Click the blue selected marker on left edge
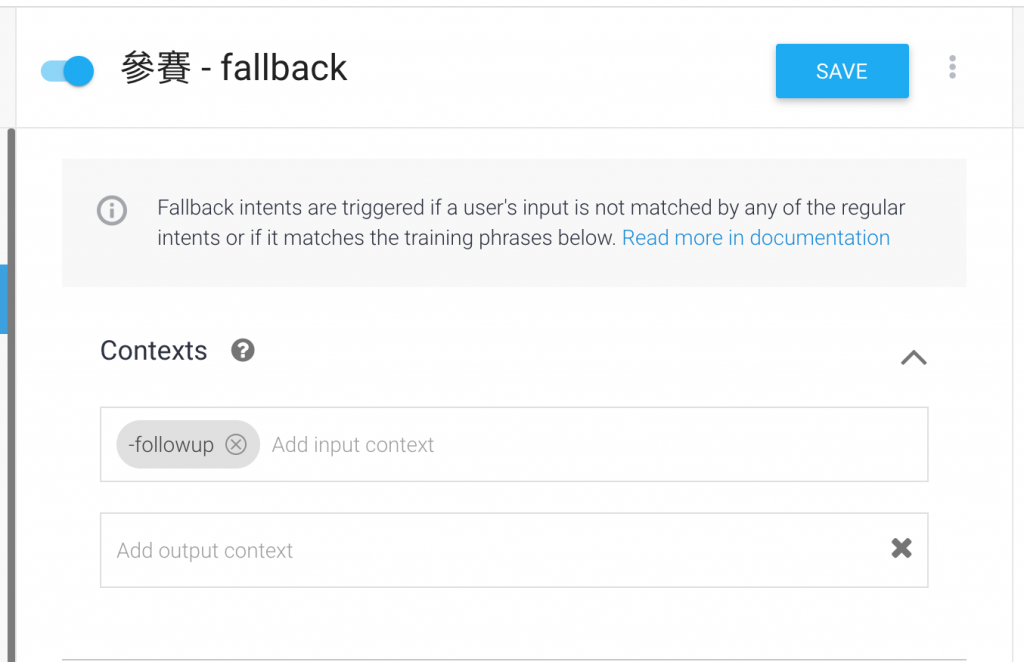 tap(3, 298)
